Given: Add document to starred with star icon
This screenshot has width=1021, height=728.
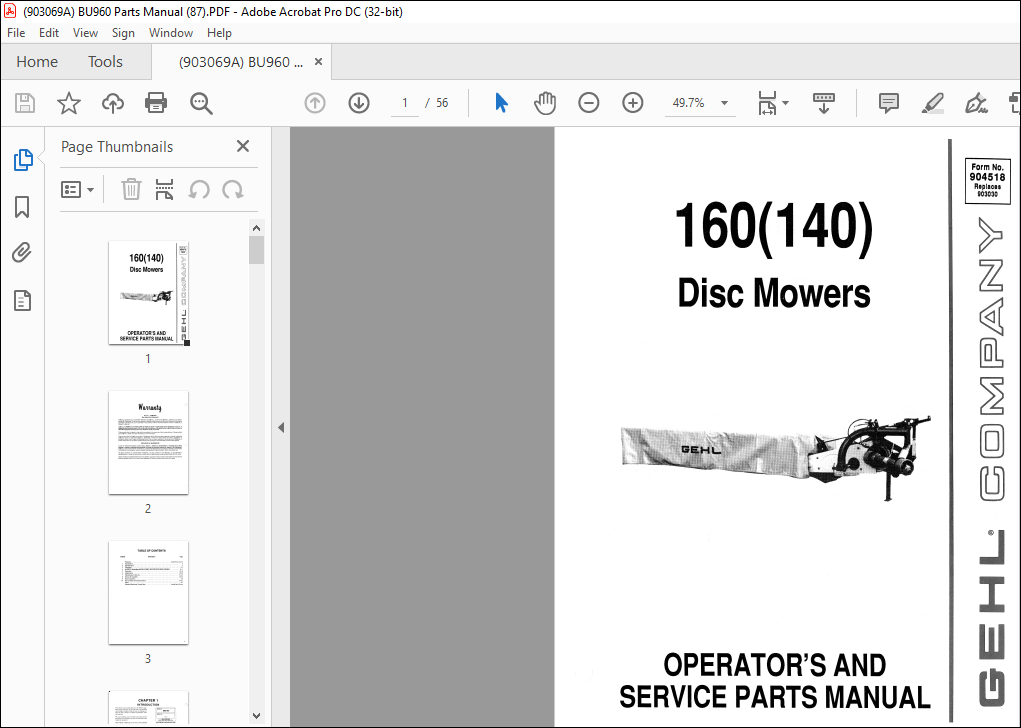Looking at the screenshot, I should [68, 103].
